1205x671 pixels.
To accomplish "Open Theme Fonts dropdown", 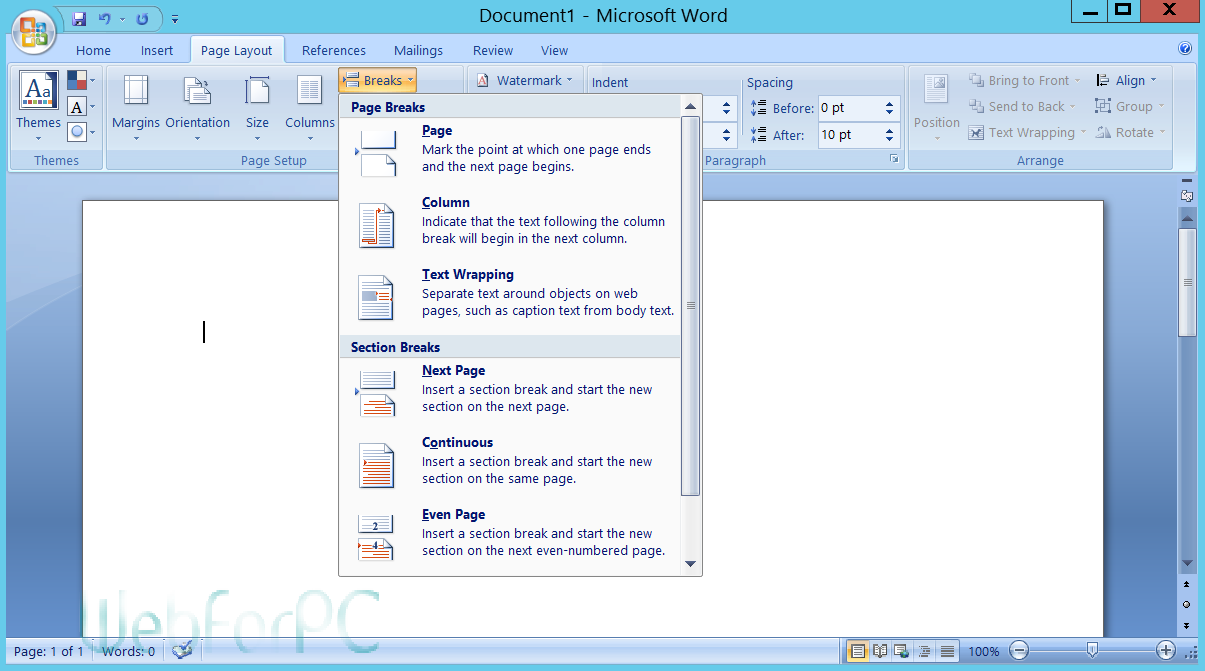I will 81,106.
